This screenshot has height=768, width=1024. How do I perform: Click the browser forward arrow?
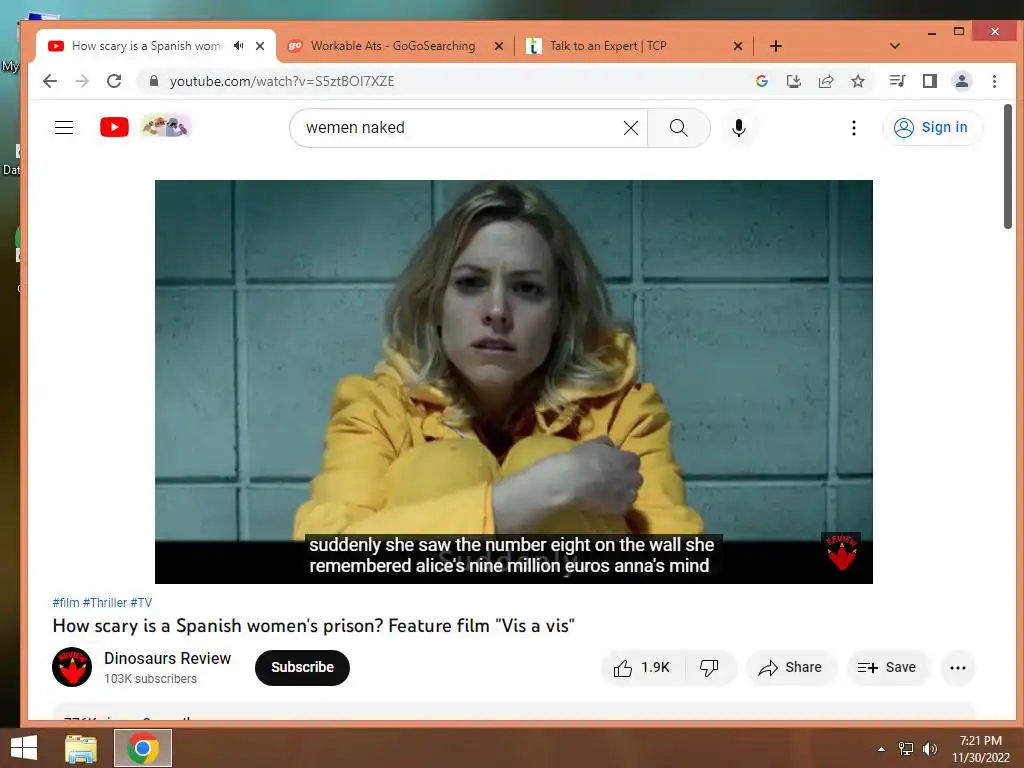tap(82, 81)
